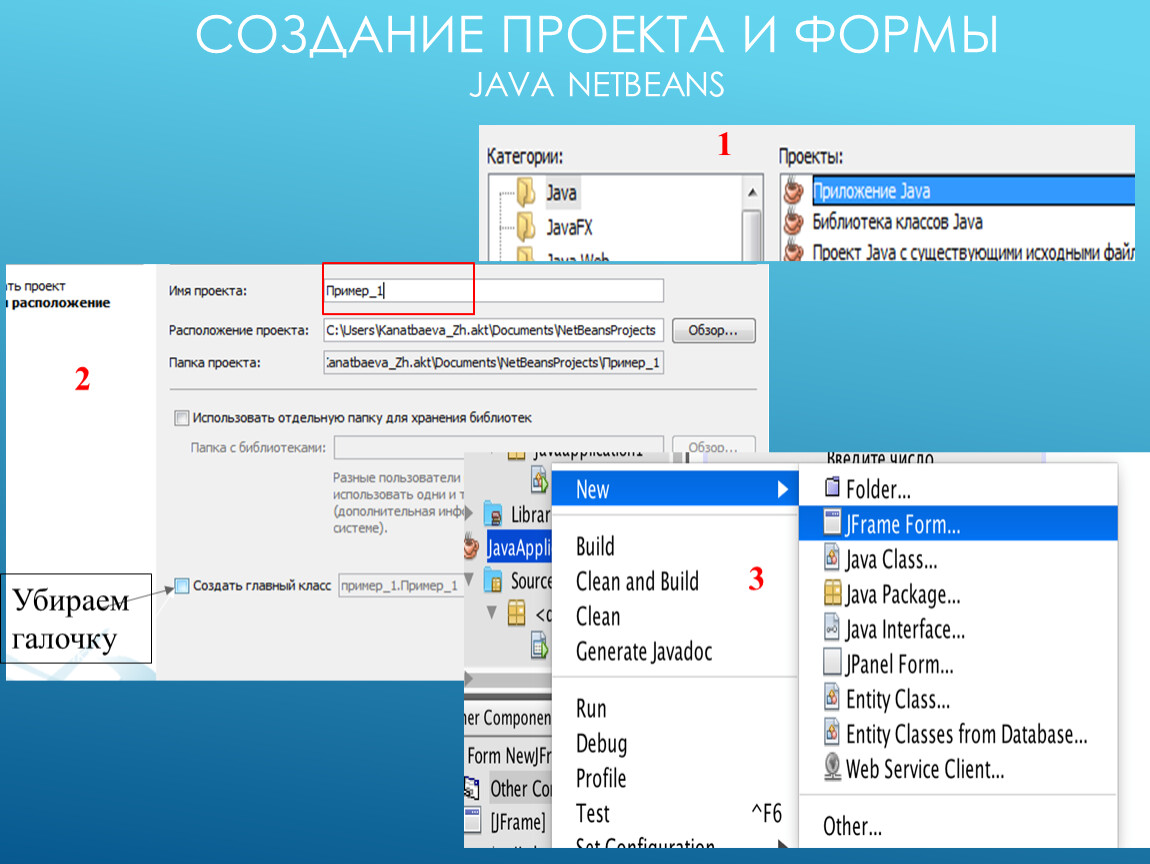This screenshot has width=1150, height=864.
Task: Select 'Библиотека классов Java' project type
Action: [896, 222]
